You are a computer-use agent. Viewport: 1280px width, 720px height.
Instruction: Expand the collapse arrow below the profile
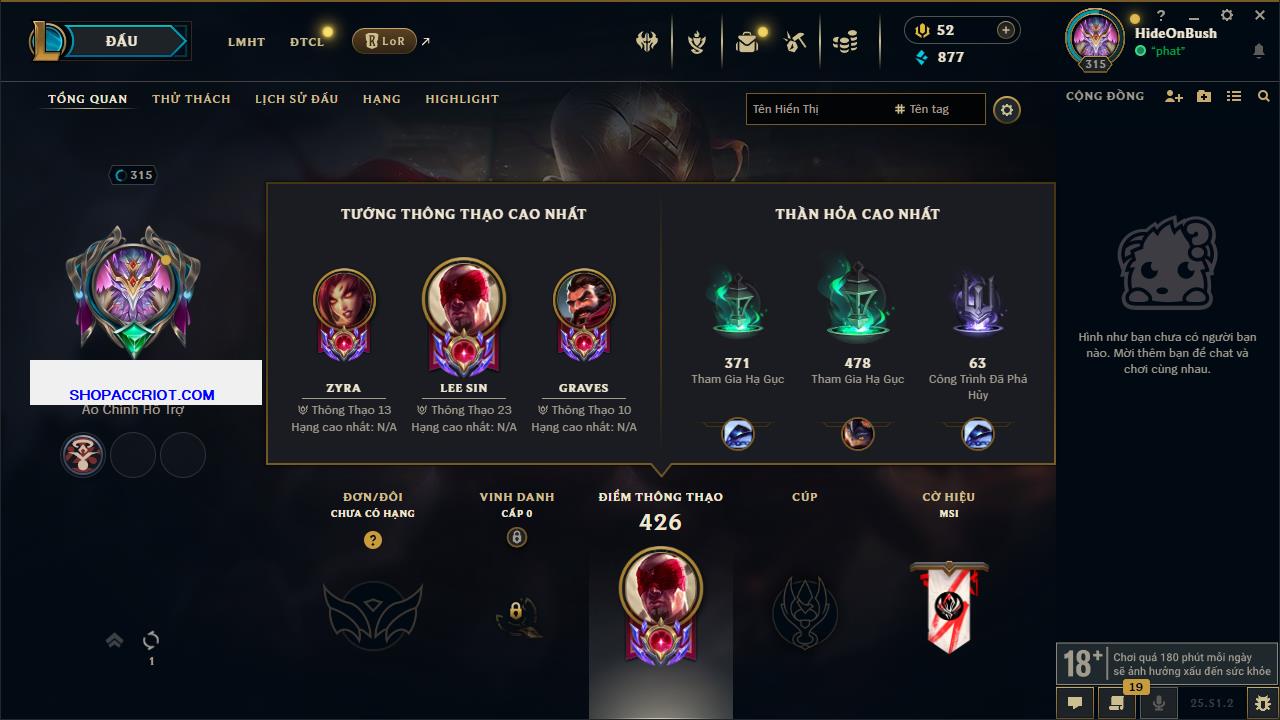click(x=115, y=640)
